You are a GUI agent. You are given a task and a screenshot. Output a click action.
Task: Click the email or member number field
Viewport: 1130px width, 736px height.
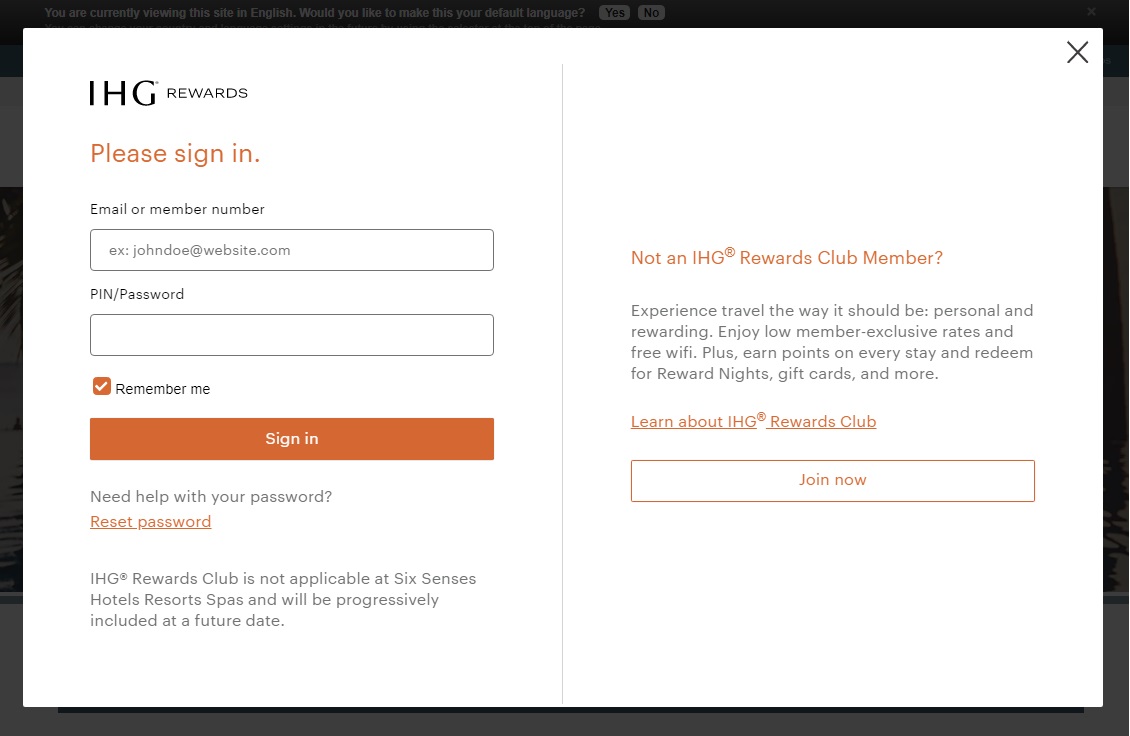pos(291,249)
